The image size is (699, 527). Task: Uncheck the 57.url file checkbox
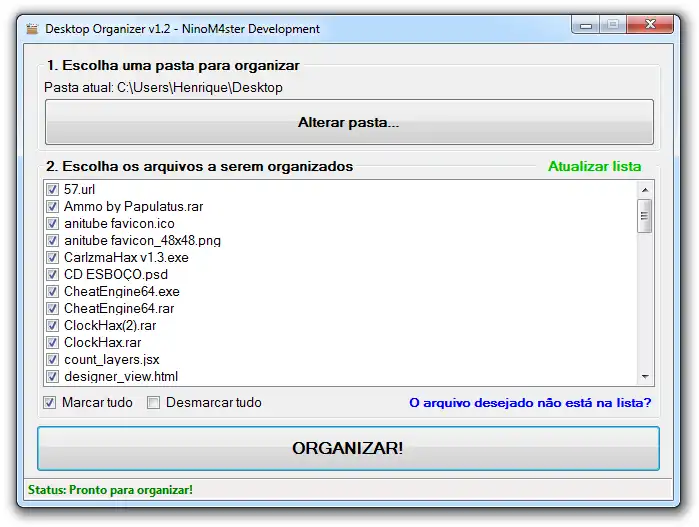52,189
